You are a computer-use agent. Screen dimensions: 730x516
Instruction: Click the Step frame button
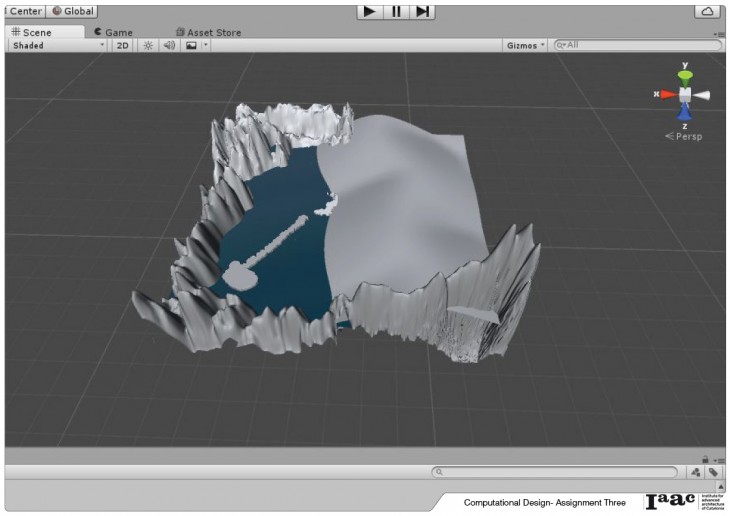coord(423,11)
